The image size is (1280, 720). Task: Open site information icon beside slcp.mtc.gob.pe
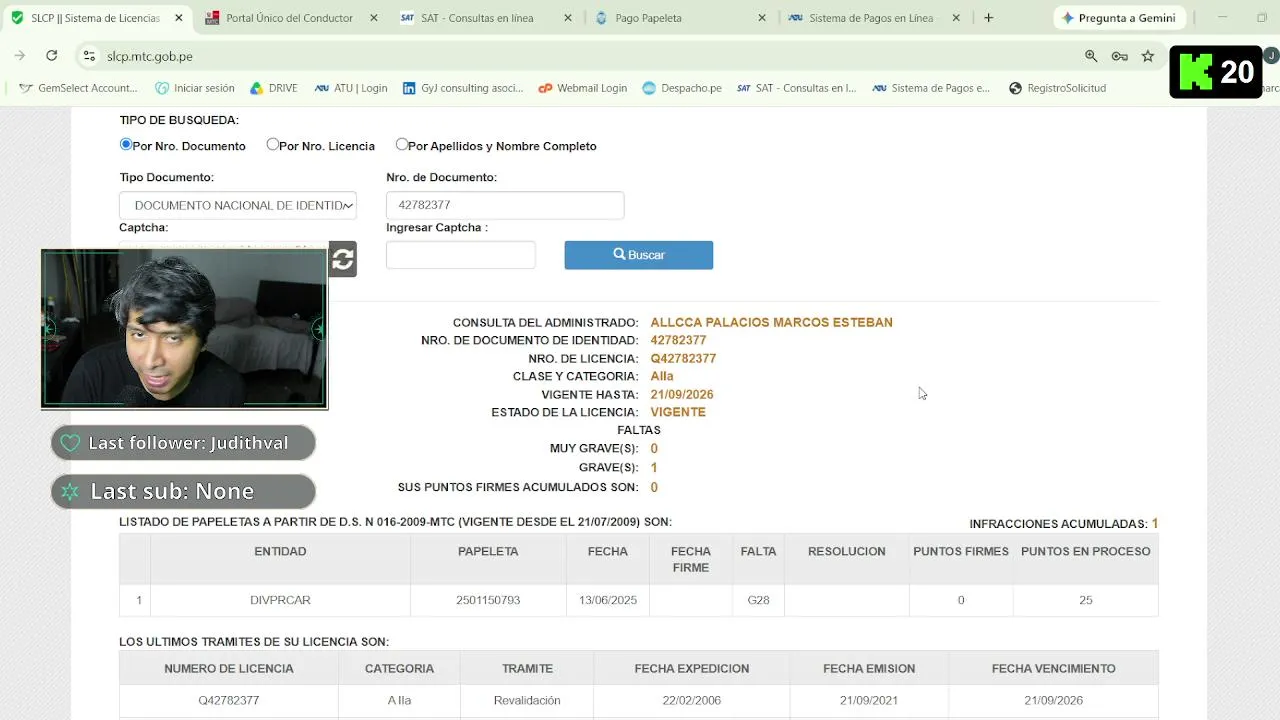coord(90,56)
